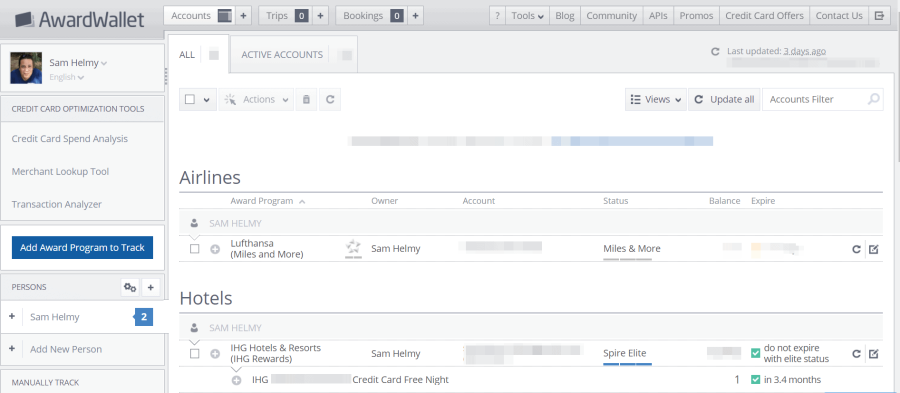The height and width of the screenshot is (393, 900).
Task: Expand Sam Helmy in Persons list
Action: [x=12, y=316]
